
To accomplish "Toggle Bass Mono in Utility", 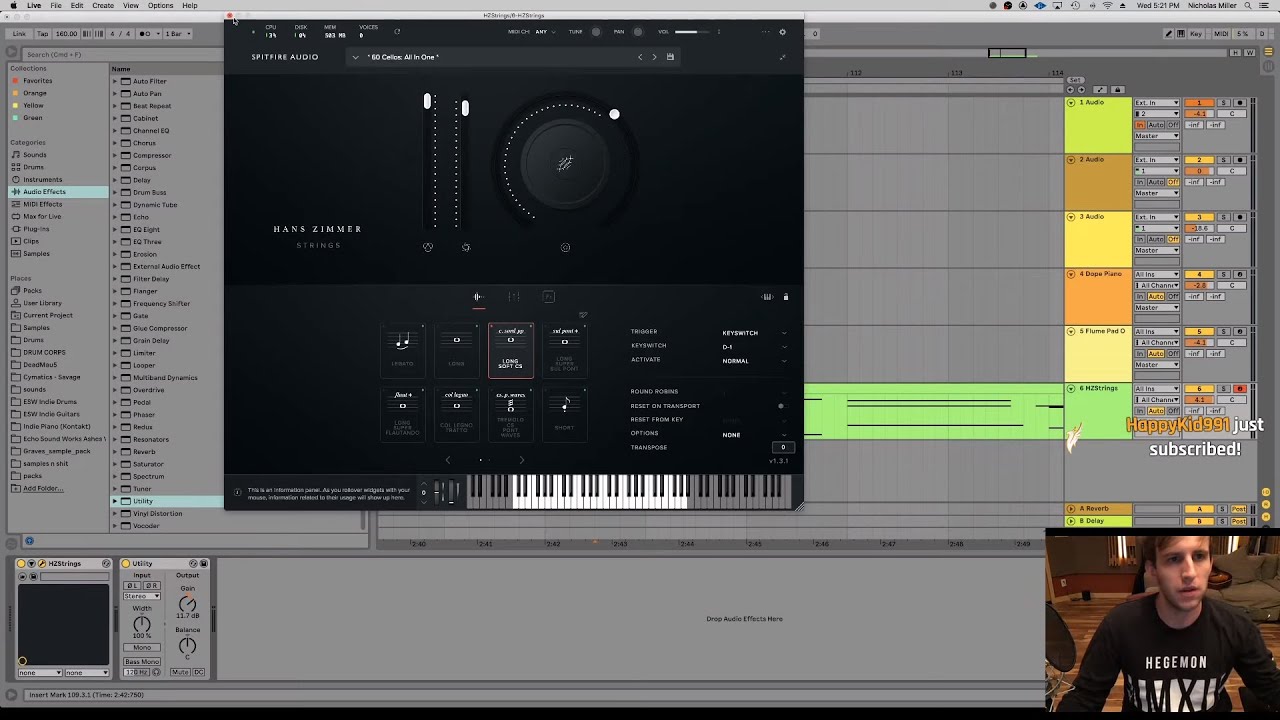I will 142,662.
